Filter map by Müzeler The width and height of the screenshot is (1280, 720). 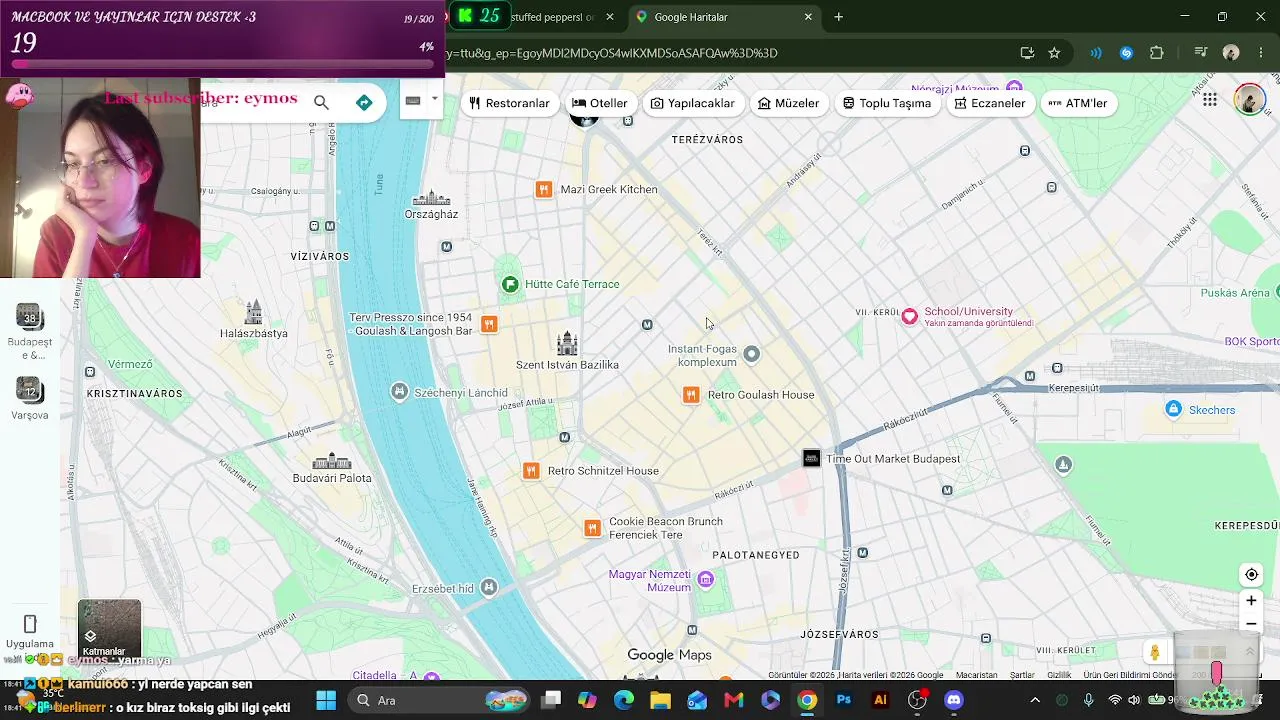[x=789, y=103]
